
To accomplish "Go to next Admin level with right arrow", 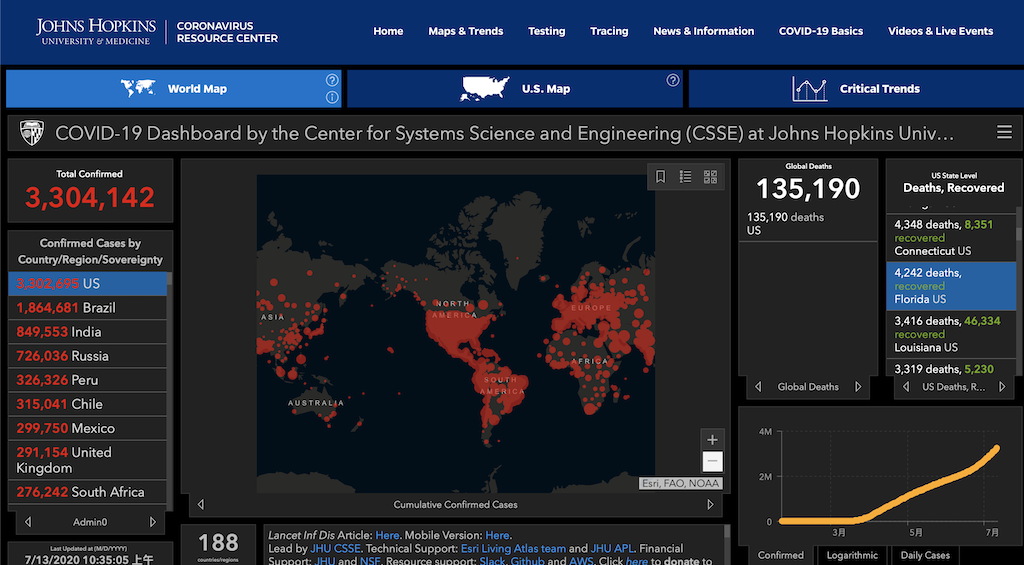I will 153,522.
